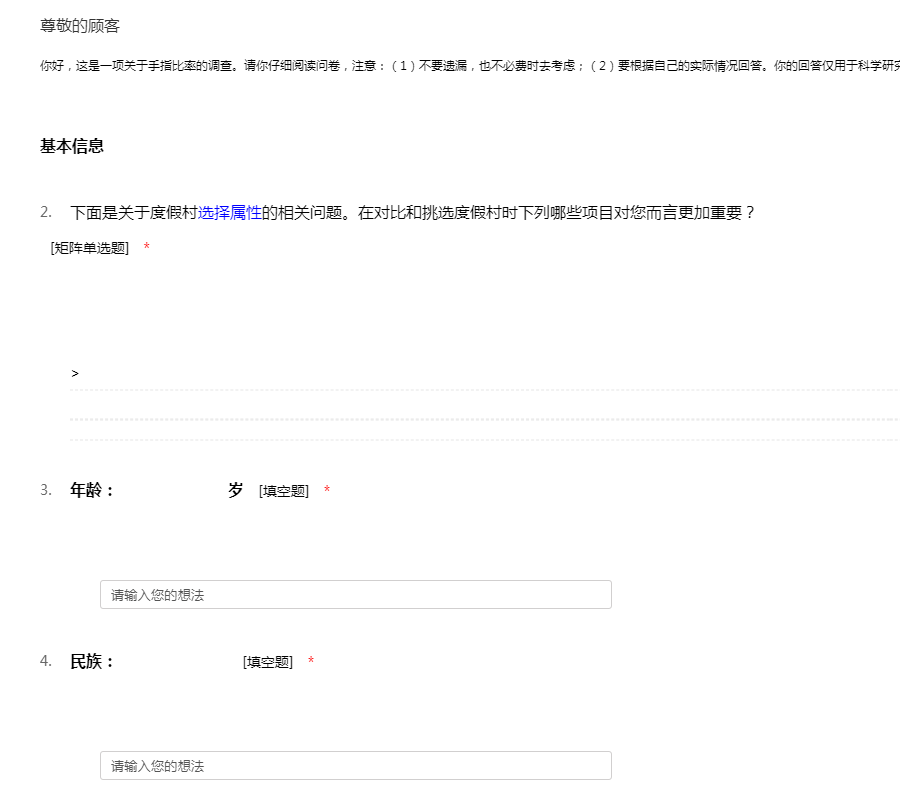Click question number 2
The width and height of the screenshot is (900, 800).
46,212
